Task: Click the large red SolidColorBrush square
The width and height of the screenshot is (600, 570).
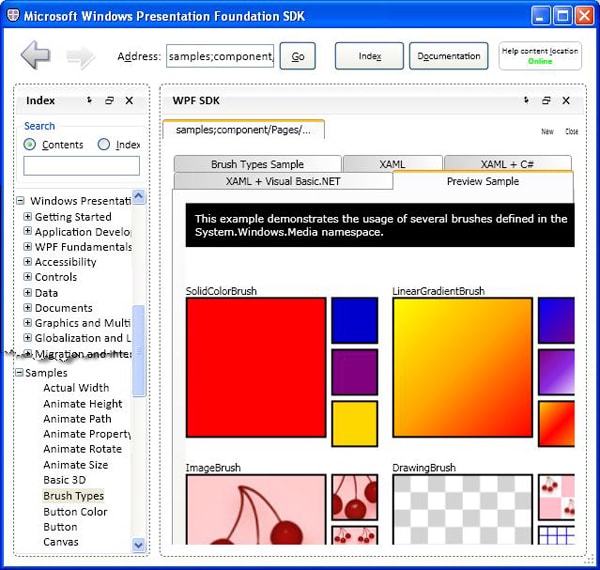Action: point(256,367)
